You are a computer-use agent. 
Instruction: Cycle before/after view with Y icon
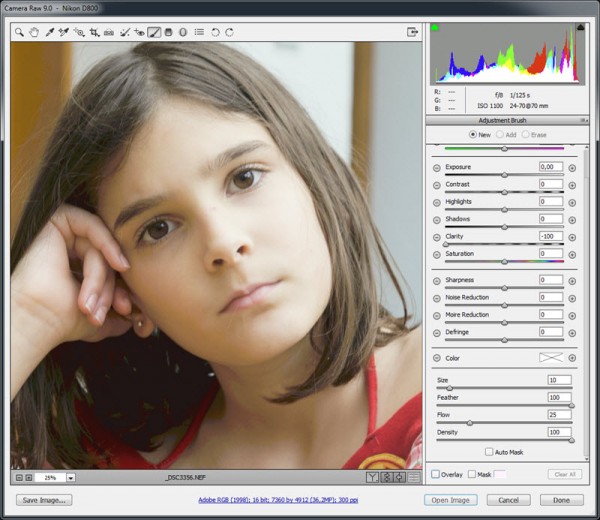point(372,477)
